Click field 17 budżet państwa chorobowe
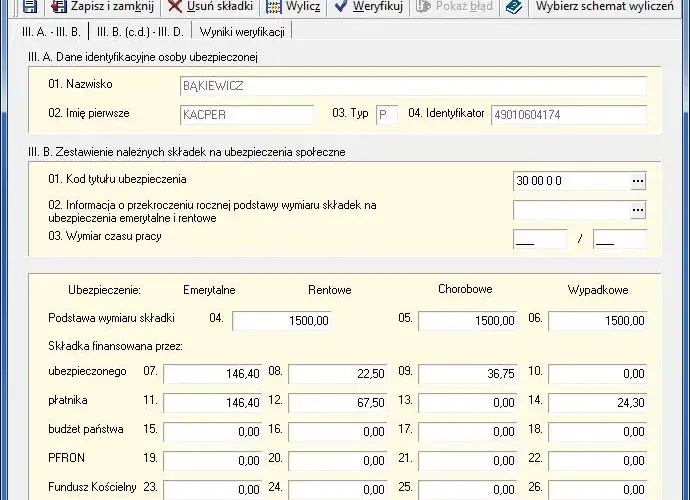 point(468,432)
